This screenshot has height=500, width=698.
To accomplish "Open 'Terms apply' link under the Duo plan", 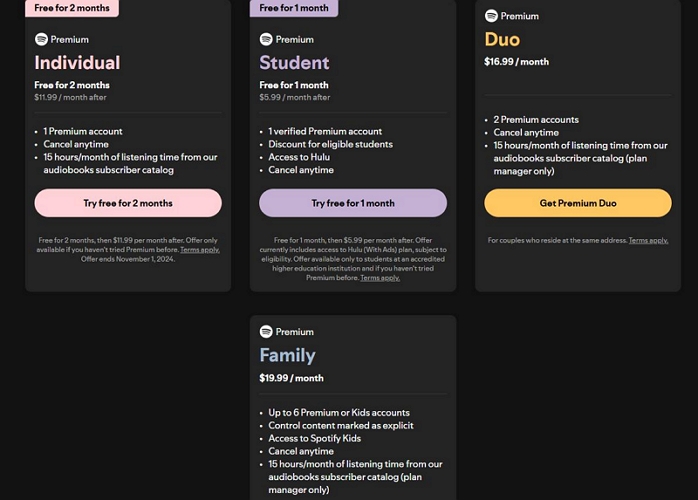I will [x=648, y=240].
